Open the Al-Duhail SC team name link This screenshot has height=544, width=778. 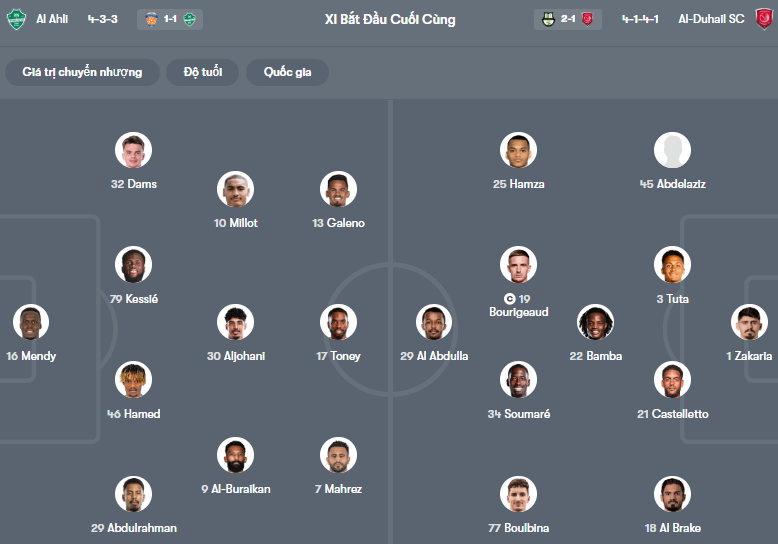pyautogui.click(x=711, y=19)
